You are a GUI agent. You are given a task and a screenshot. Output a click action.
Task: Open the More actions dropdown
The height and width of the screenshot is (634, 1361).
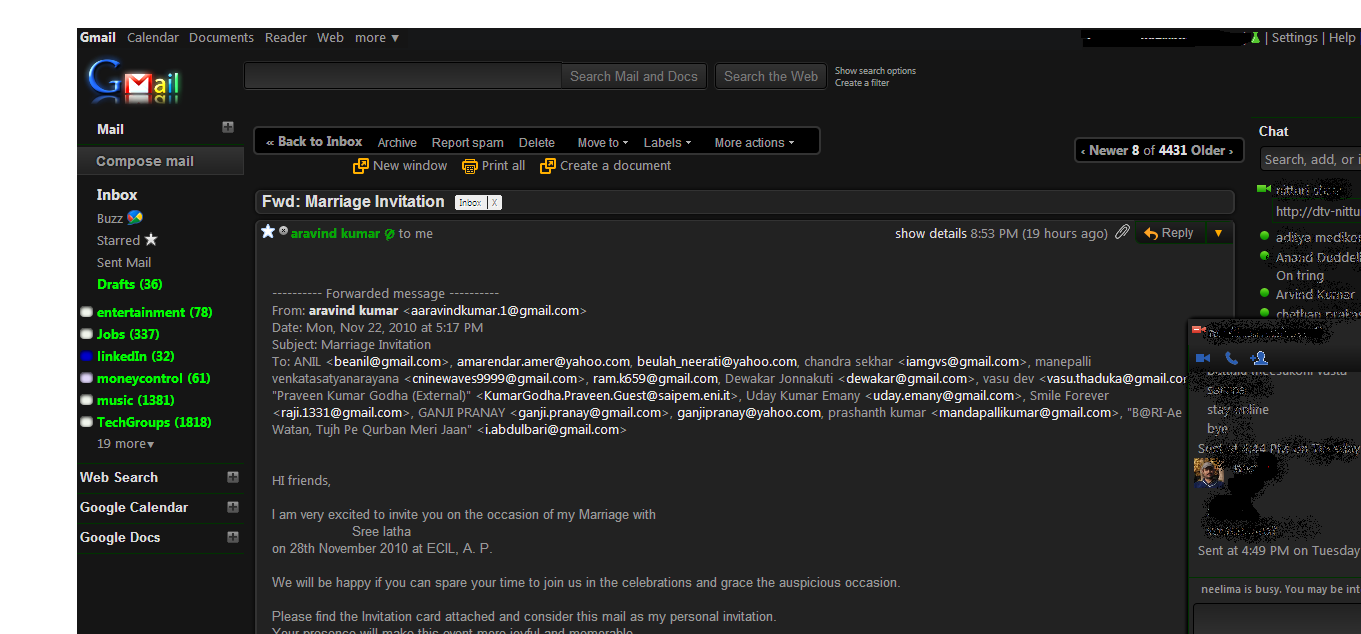pyautogui.click(x=754, y=143)
